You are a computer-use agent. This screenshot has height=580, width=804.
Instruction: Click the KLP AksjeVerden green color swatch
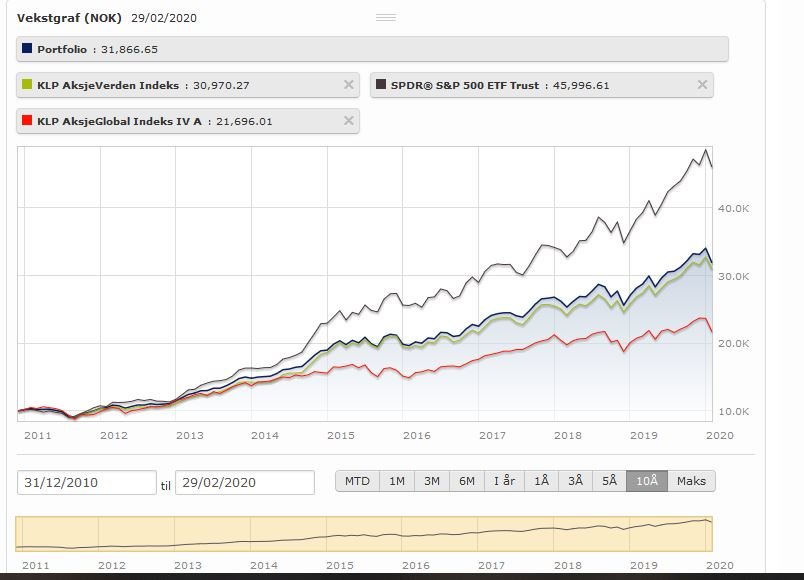coord(27,84)
